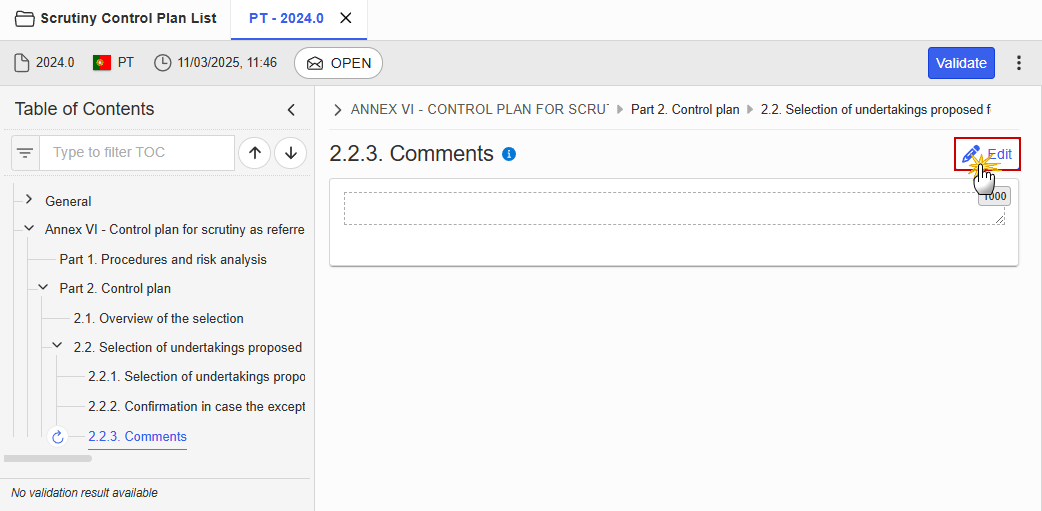Image resolution: width=1042 pixels, height=511 pixels.
Task: Click in the Type to filter TOC field
Action: tap(138, 153)
